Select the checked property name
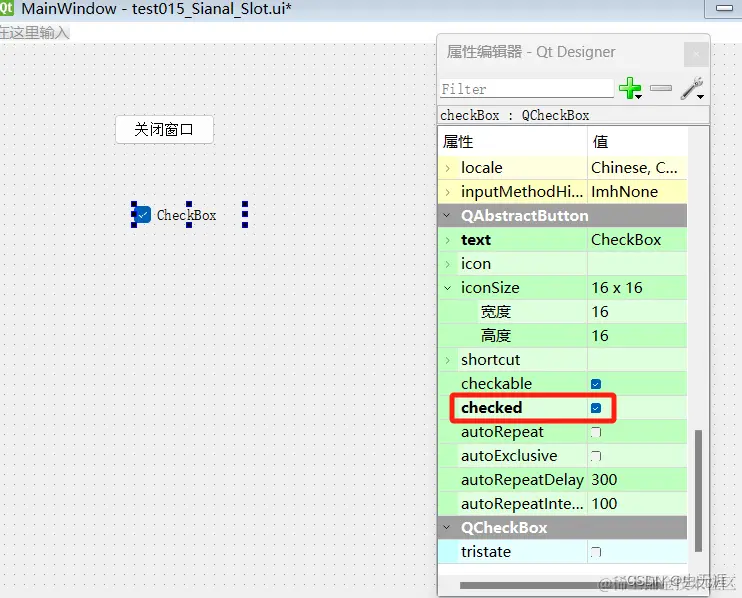Image resolution: width=742 pixels, height=598 pixels. (x=492, y=408)
